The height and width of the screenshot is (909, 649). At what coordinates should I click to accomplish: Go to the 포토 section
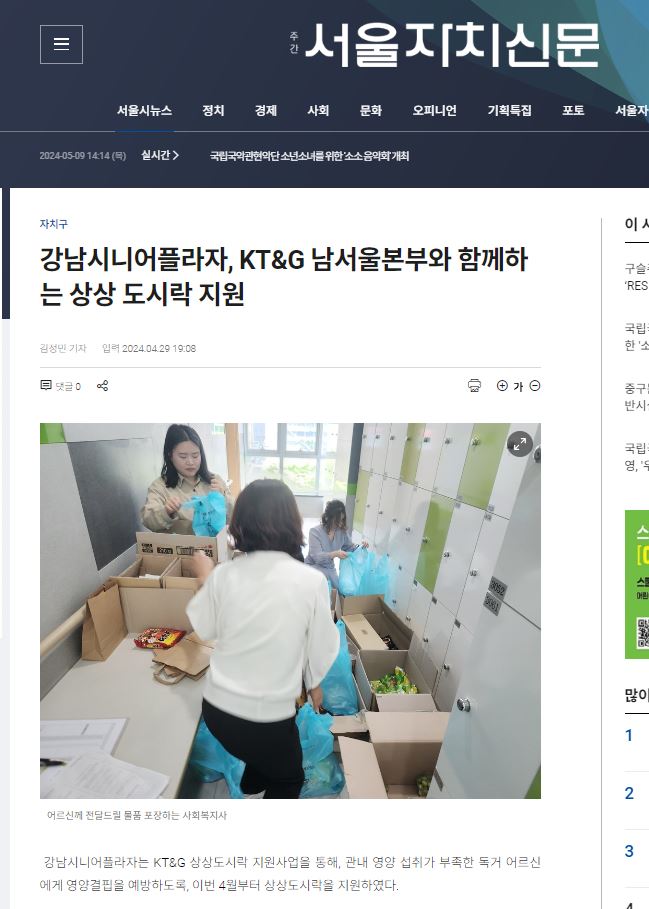[x=573, y=110]
